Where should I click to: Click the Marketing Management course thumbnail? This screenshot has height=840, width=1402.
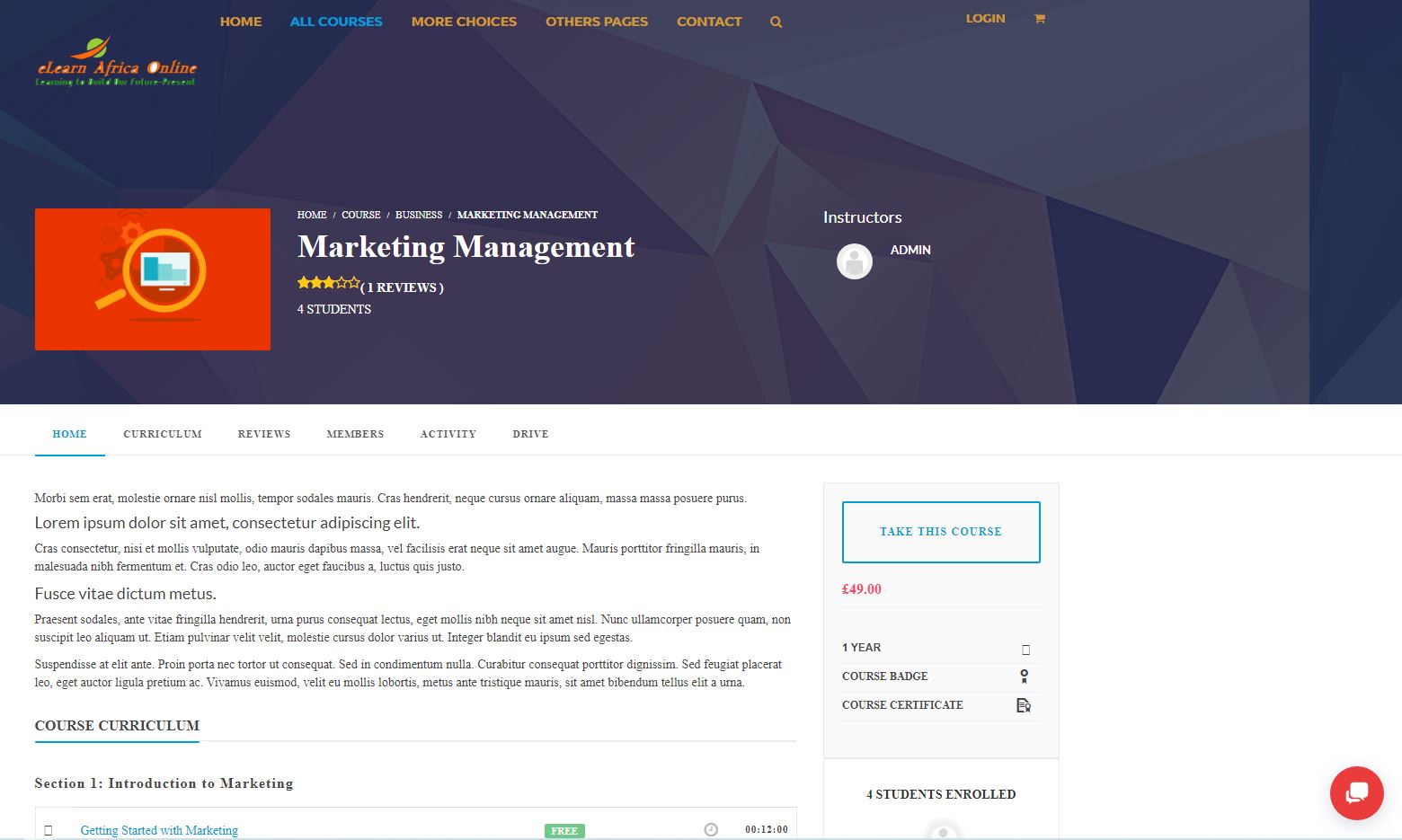coord(153,279)
